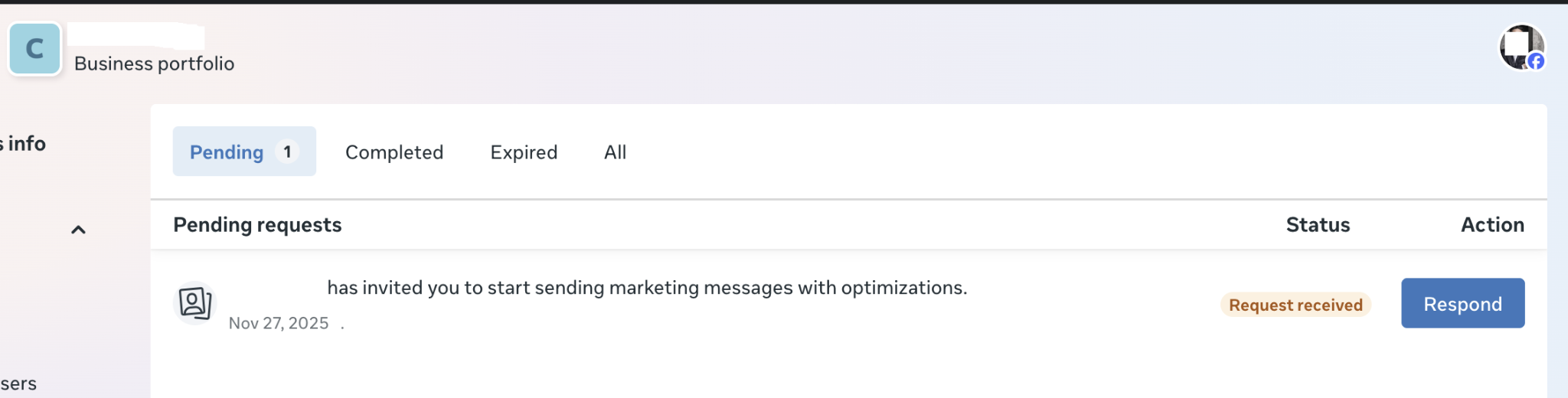Screen dimensions: 1568x398
Task: Click the Facebook badge on profile picture
Action: 1536,61
